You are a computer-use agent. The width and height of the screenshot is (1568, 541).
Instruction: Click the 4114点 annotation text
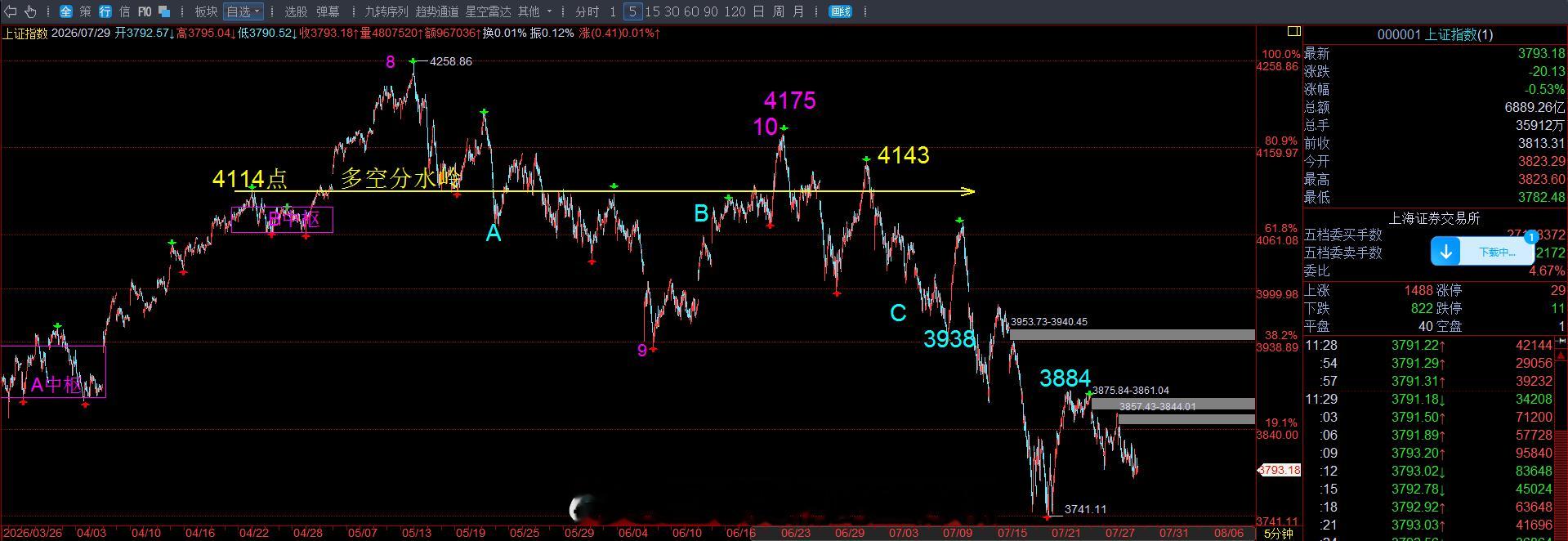click(249, 179)
